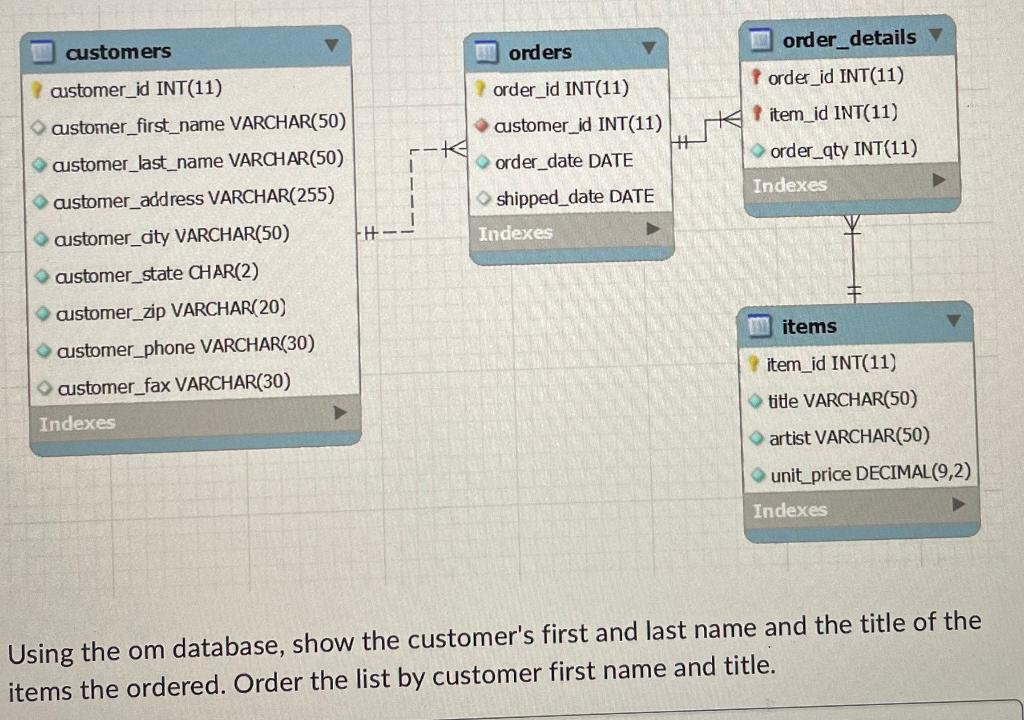Click the customers table icon
The height and width of the screenshot is (720, 1024).
pos(42,51)
